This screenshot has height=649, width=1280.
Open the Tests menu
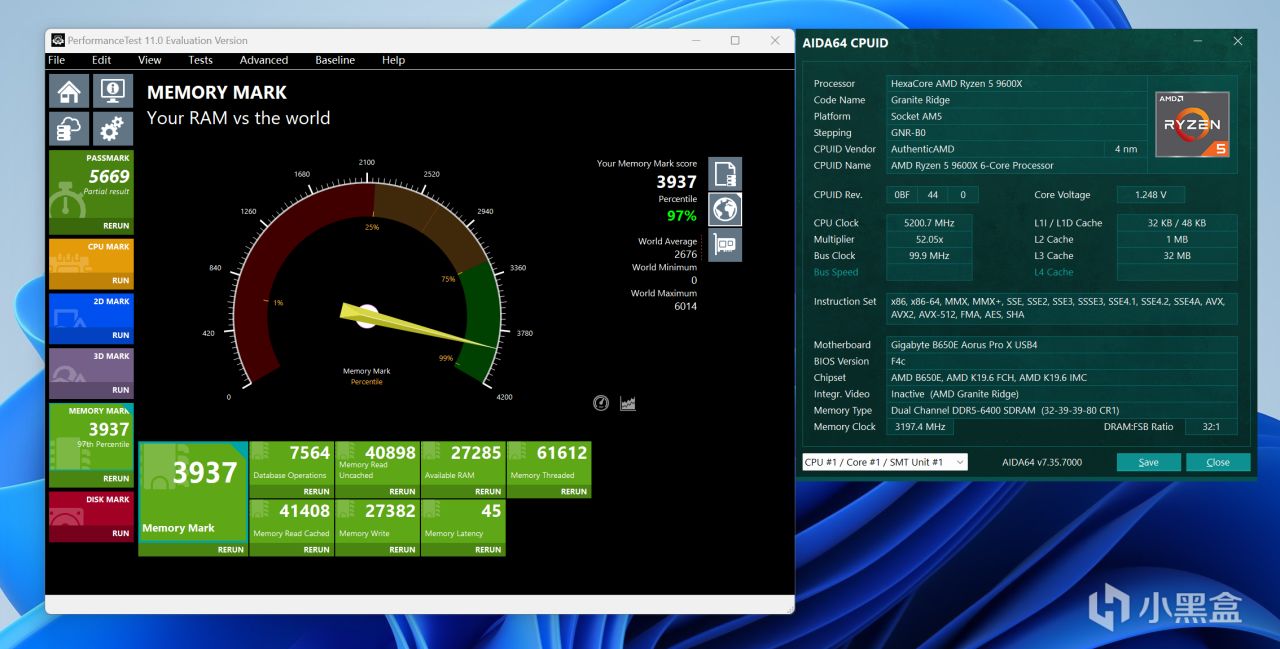pyautogui.click(x=200, y=60)
